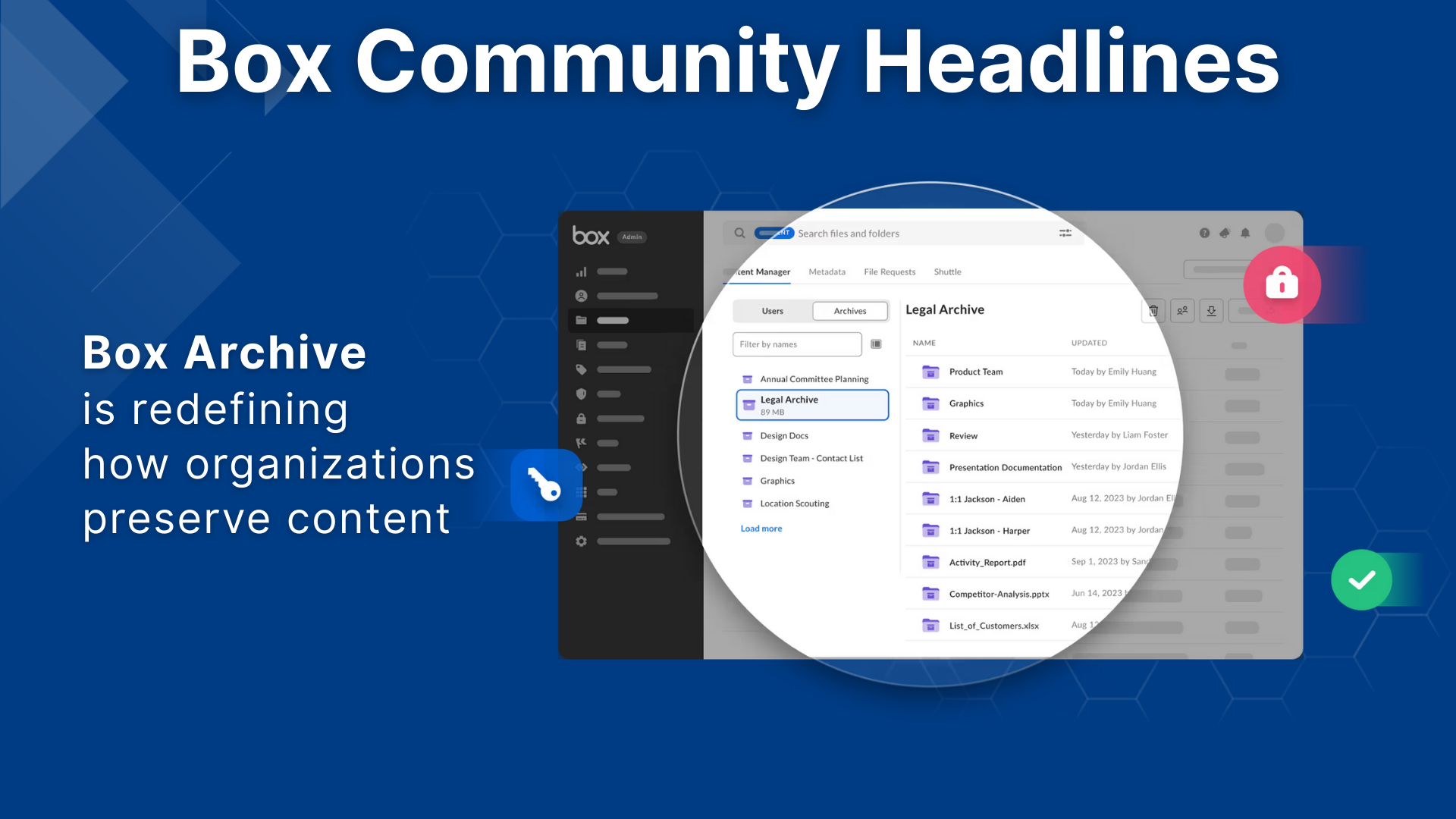Screen dimensions: 1456x819
Task: Click the Activity_Report.pdf row icon
Action: 930,562
